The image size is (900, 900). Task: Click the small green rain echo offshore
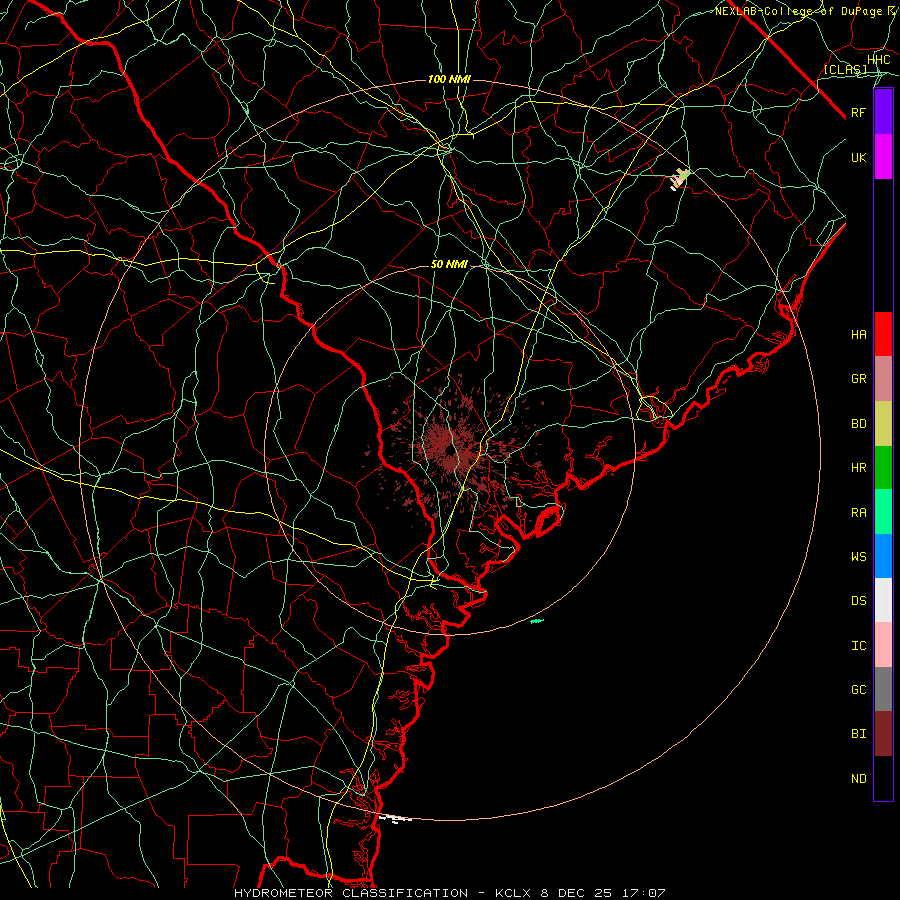pyautogui.click(x=537, y=621)
